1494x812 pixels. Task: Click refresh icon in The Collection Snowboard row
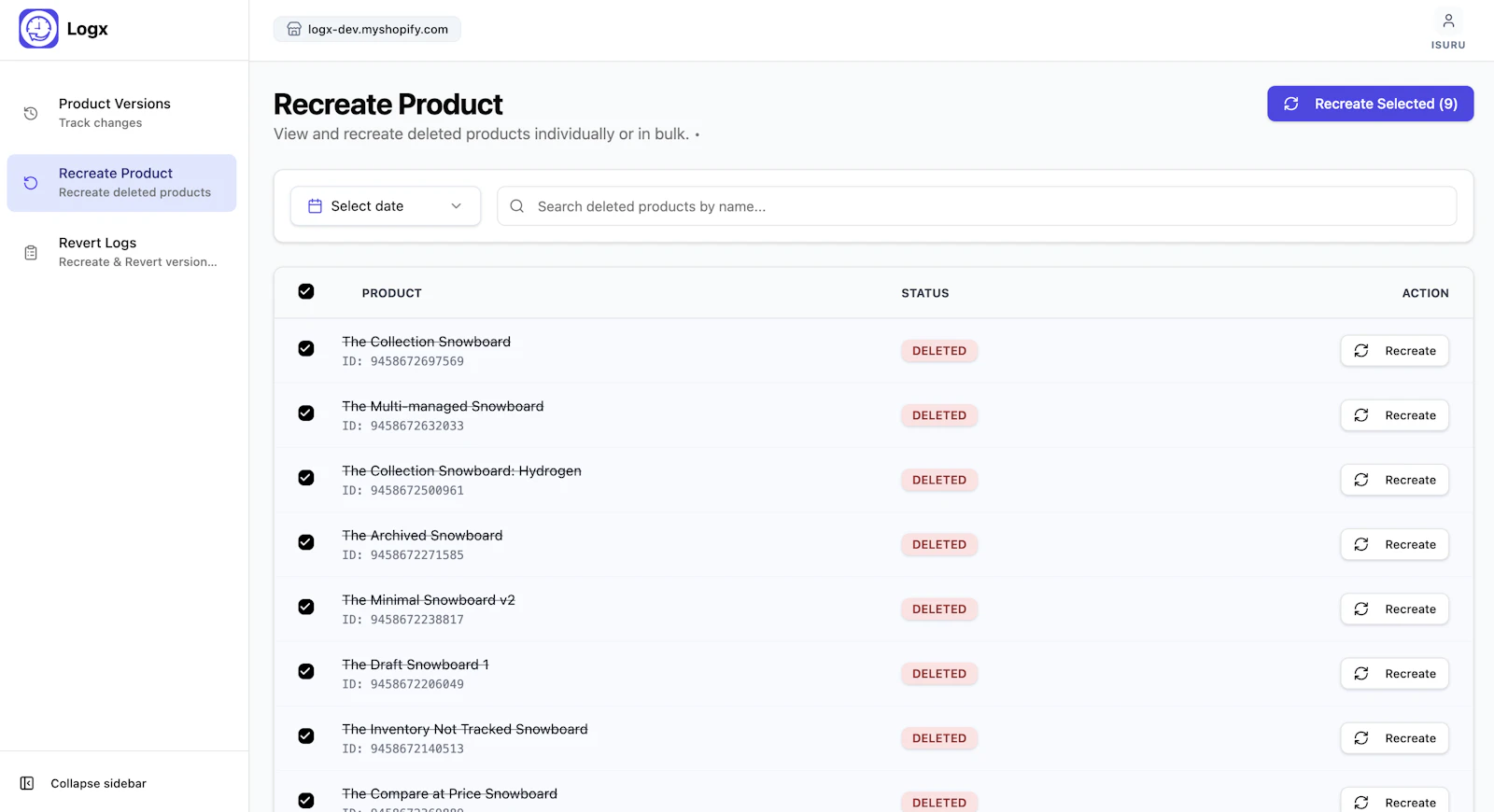[x=1361, y=351]
